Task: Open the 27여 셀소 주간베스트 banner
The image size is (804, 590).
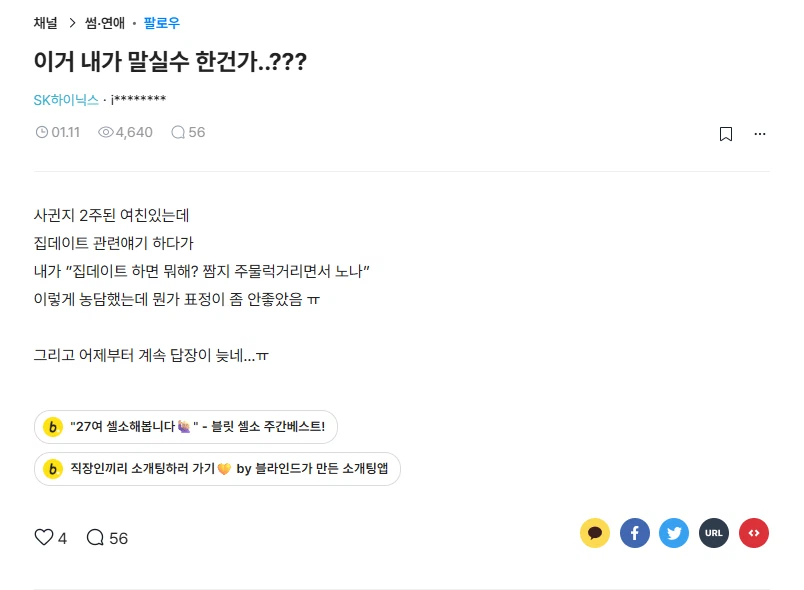Action: point(190,426)
